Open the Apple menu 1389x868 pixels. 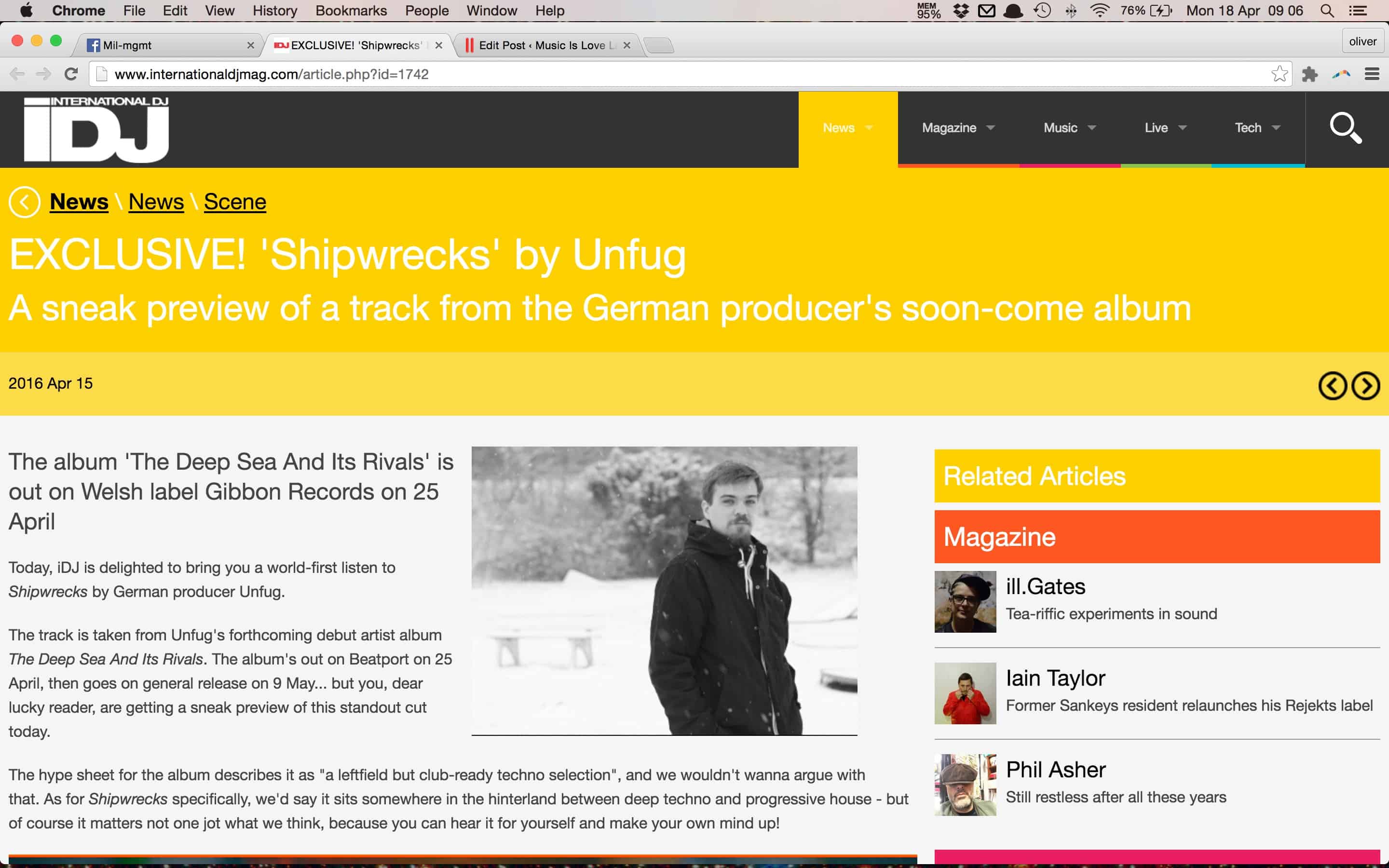click(x=27, y=10)
